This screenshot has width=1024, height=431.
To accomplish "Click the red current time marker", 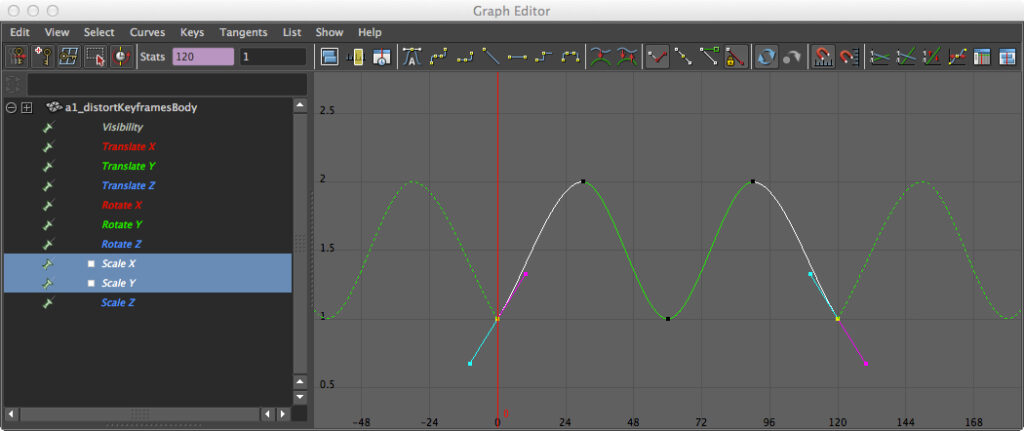I will [x=498, y=250].
